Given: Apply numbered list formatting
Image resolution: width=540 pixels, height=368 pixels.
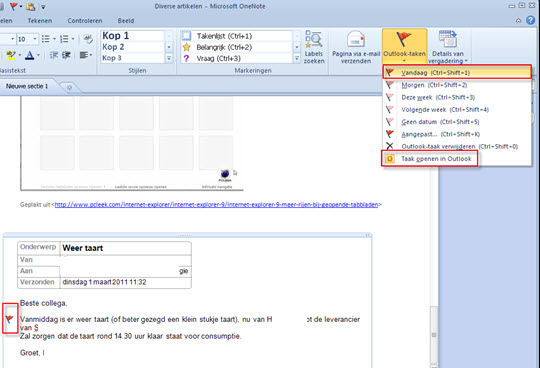Looking at the screenshot, I should 64,39.
